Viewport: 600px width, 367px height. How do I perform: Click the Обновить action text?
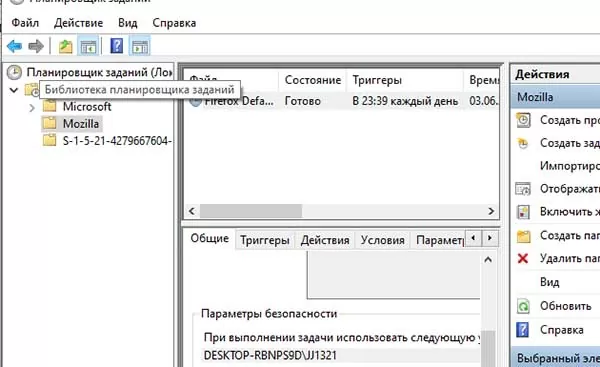click(x=566, y=306)
